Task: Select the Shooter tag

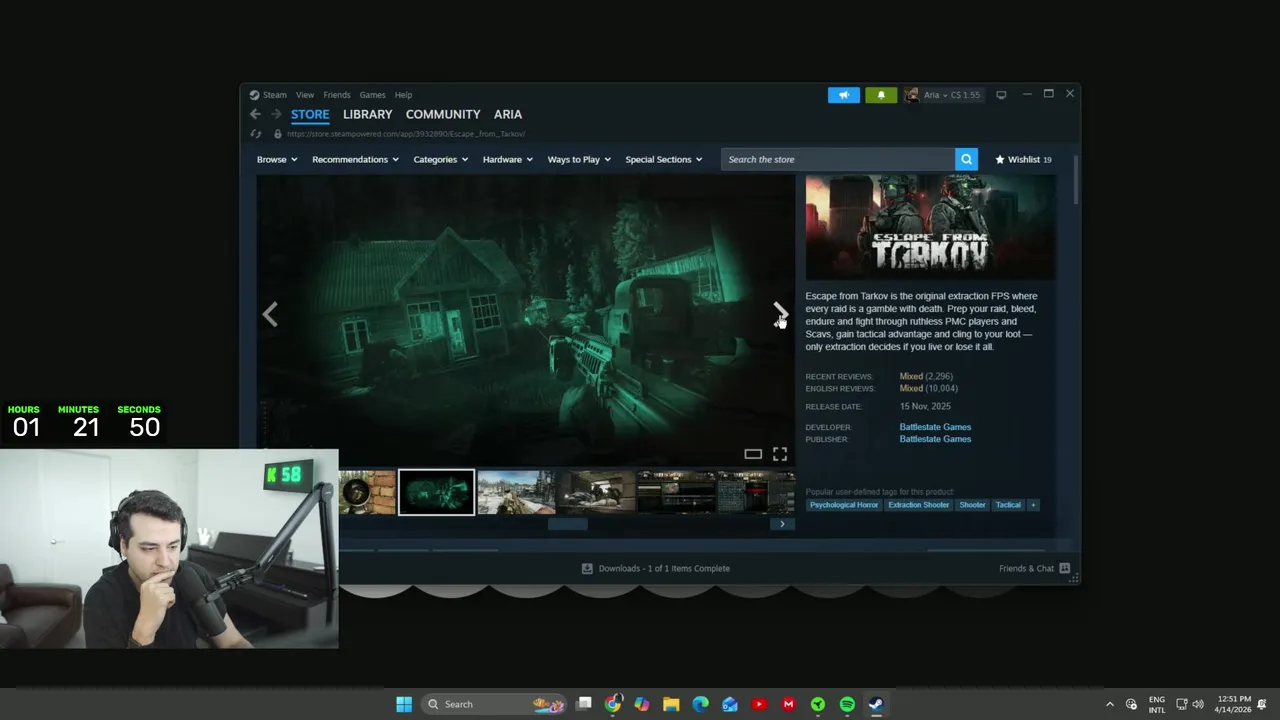Action: 973,505
